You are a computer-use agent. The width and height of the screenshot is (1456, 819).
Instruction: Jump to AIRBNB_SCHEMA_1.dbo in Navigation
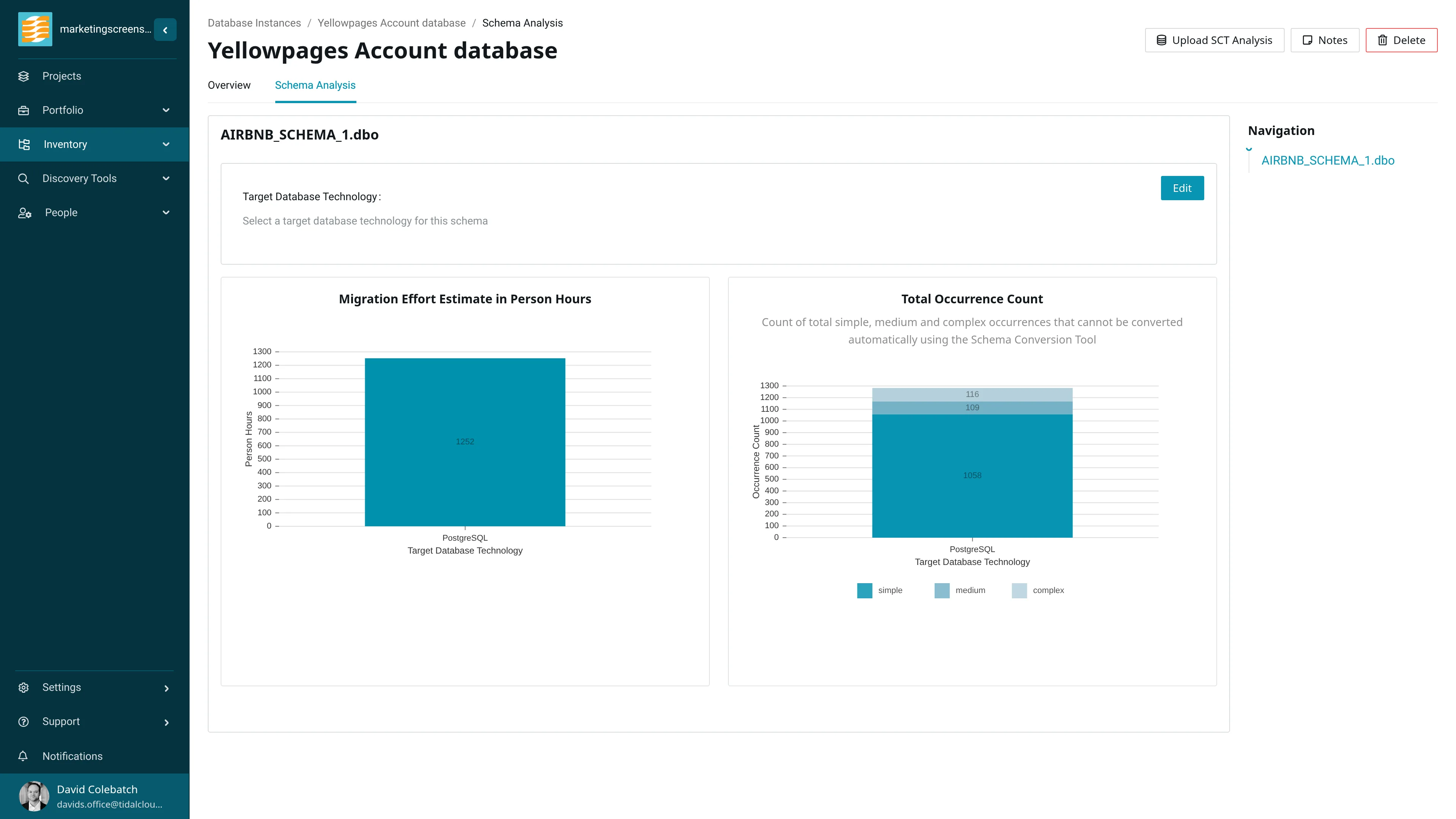coord(1328,160)
